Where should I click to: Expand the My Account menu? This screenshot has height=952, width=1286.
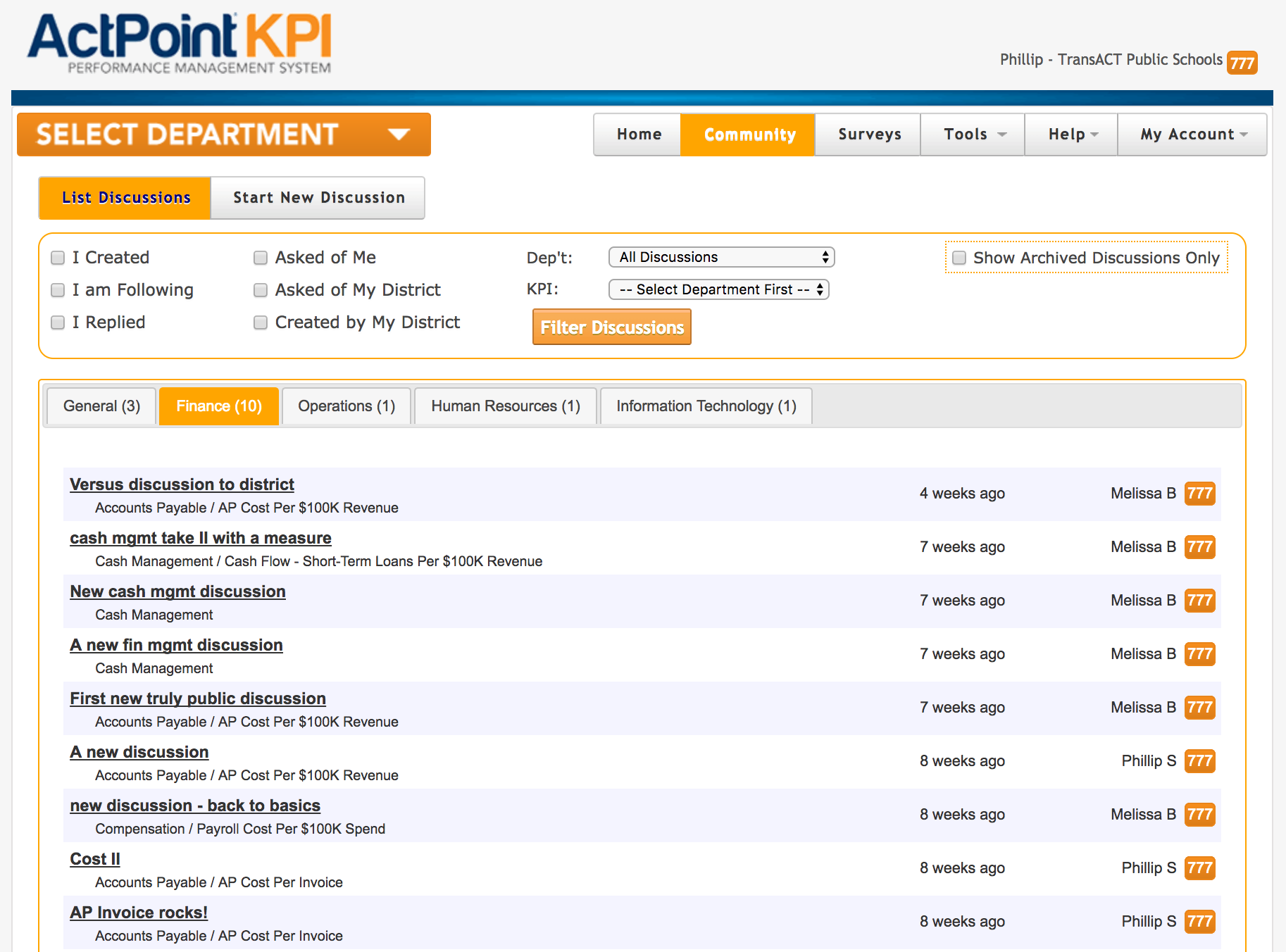pyautogui.click(x=1192, y=134)
